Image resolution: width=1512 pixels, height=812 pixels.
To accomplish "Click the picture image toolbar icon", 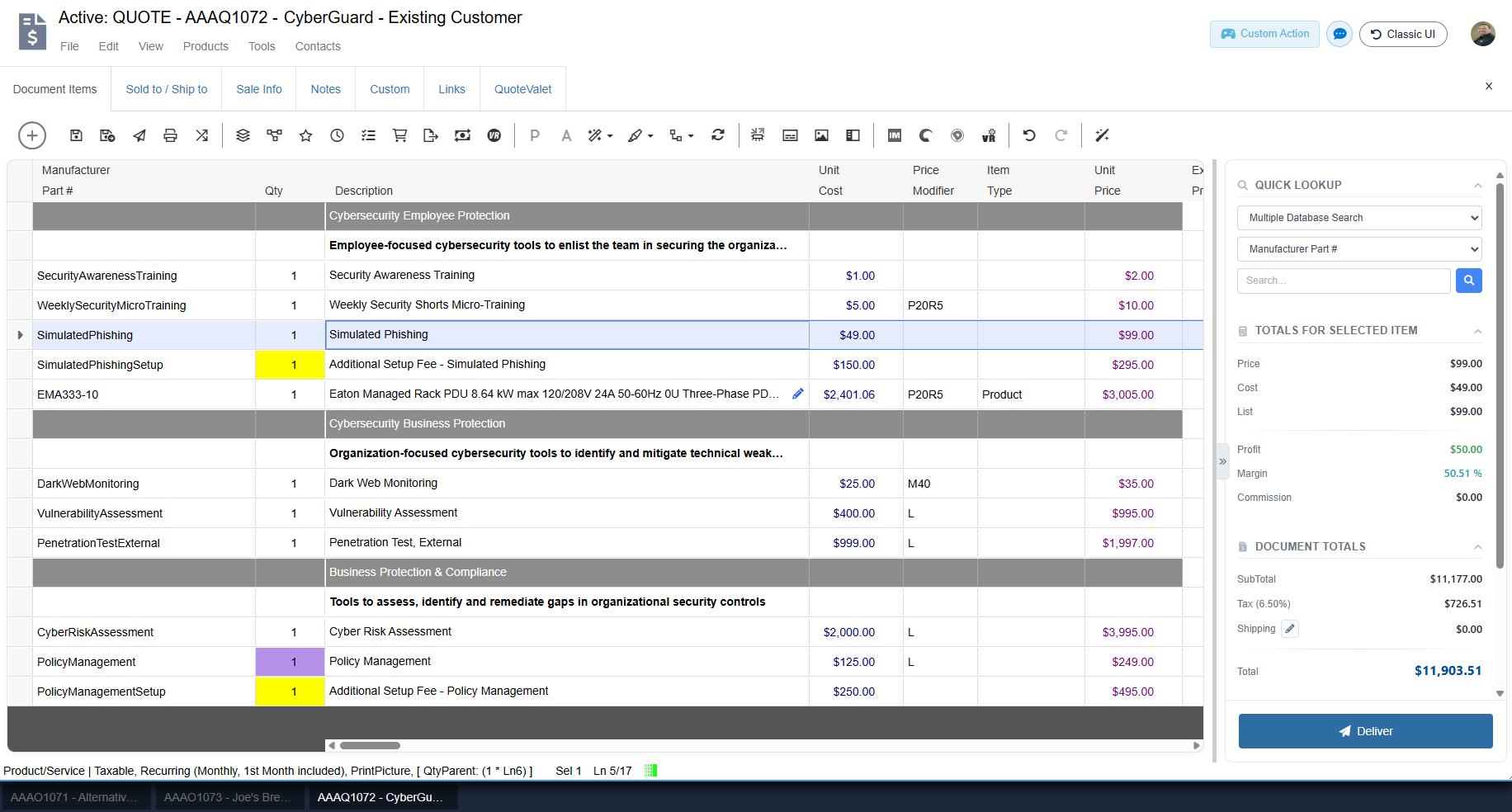I will (821, 135).
